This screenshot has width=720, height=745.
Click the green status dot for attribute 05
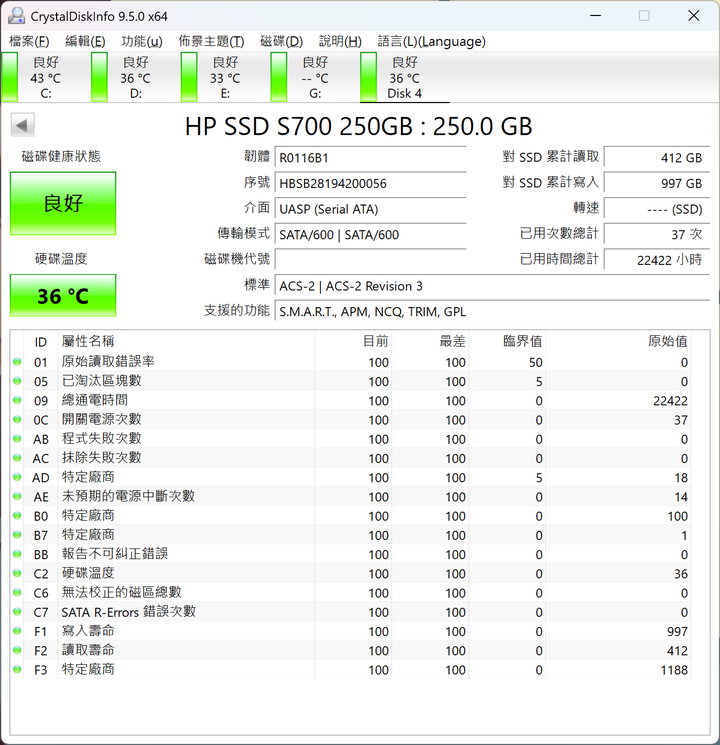click(x=17, y=381)
